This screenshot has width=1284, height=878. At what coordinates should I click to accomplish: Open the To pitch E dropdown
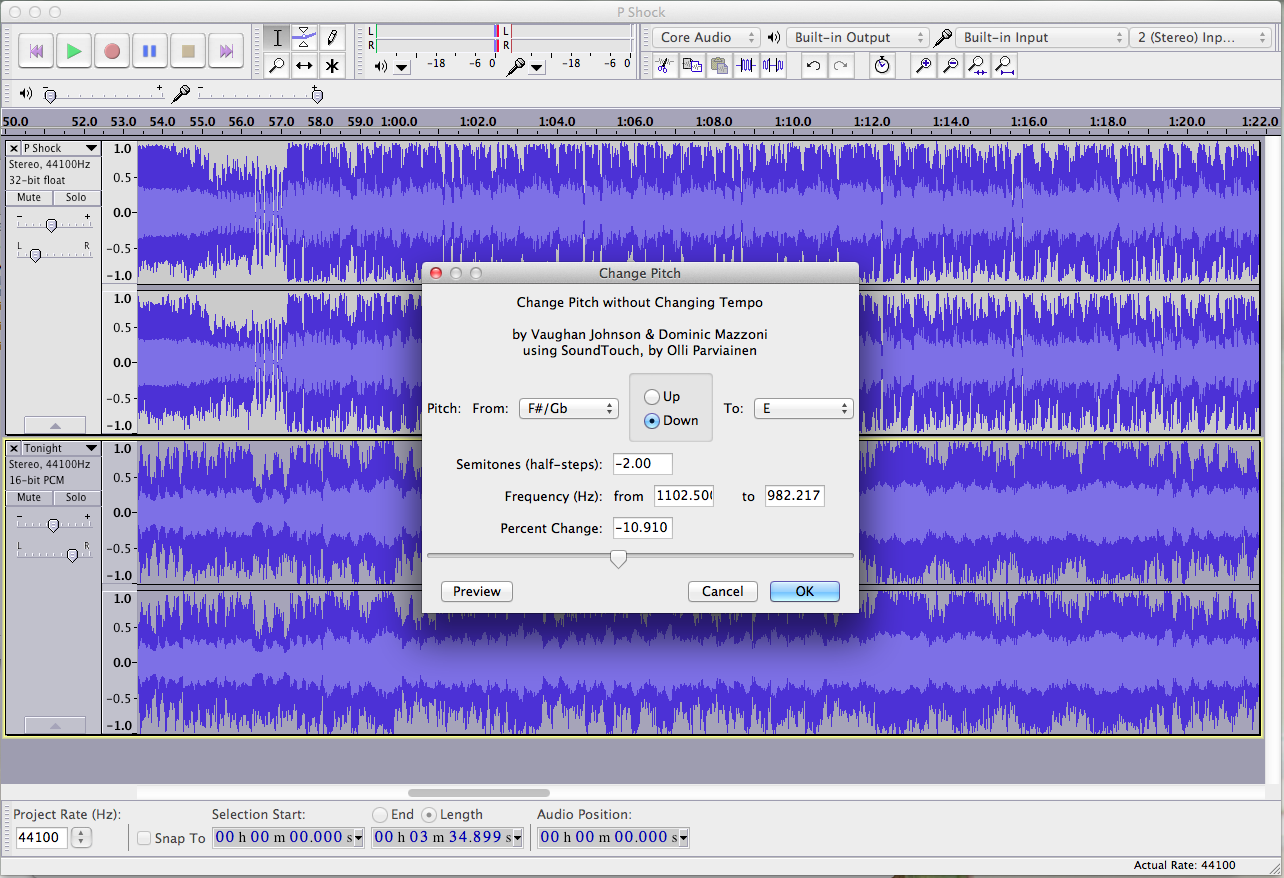coord(803,409)
